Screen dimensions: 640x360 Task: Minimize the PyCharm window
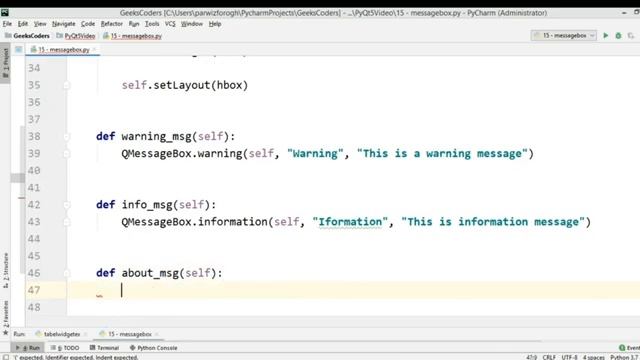(624, 13)
